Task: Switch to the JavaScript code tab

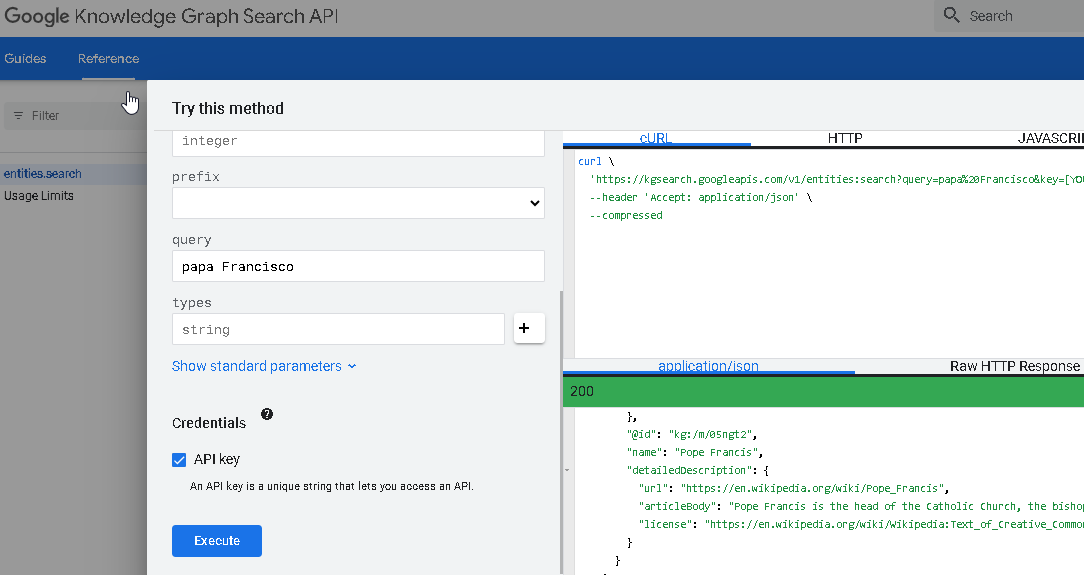Action: point(1050,138)
